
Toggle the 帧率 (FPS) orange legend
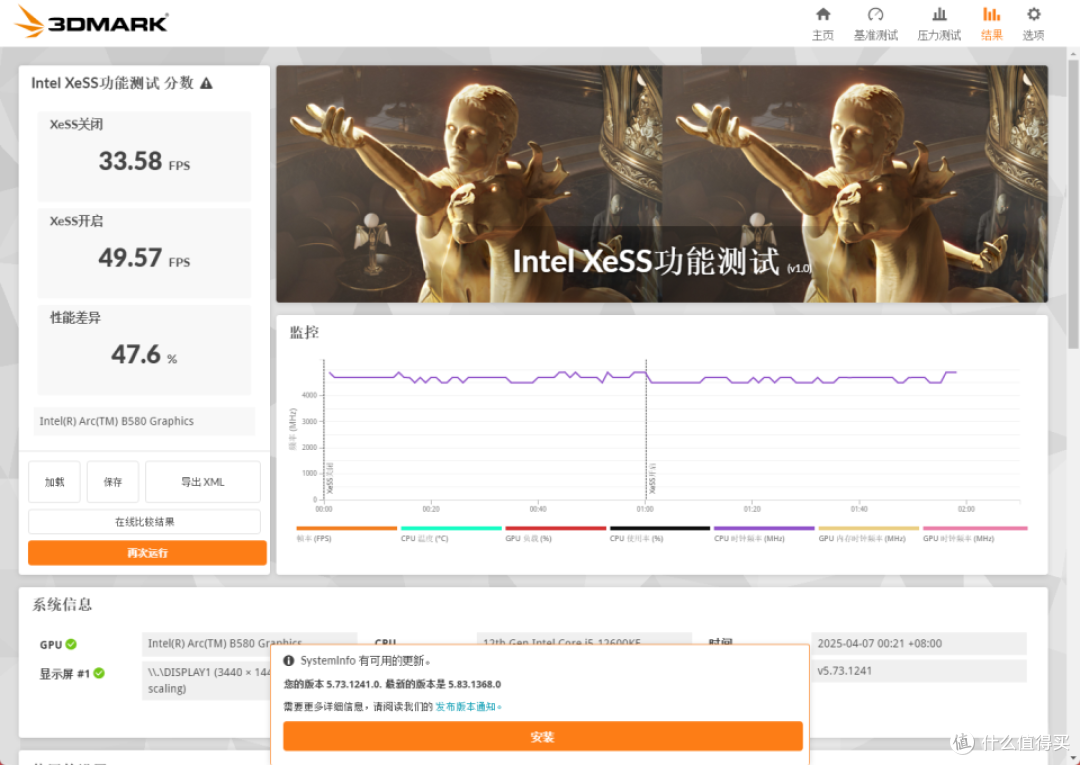tap(346, 534)
